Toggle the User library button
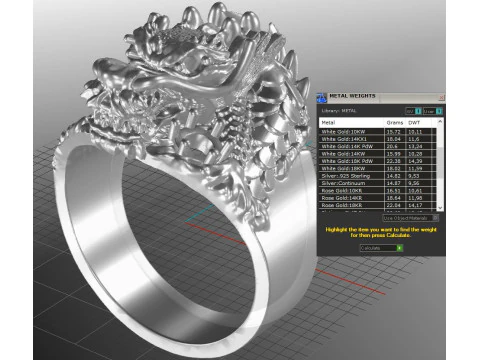480x360 pixels. pos(433,111)
